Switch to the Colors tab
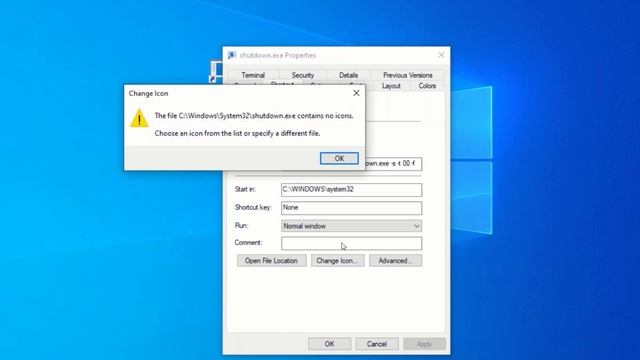The width and height of the screenshot is (640, 360). tap(427, 86)
